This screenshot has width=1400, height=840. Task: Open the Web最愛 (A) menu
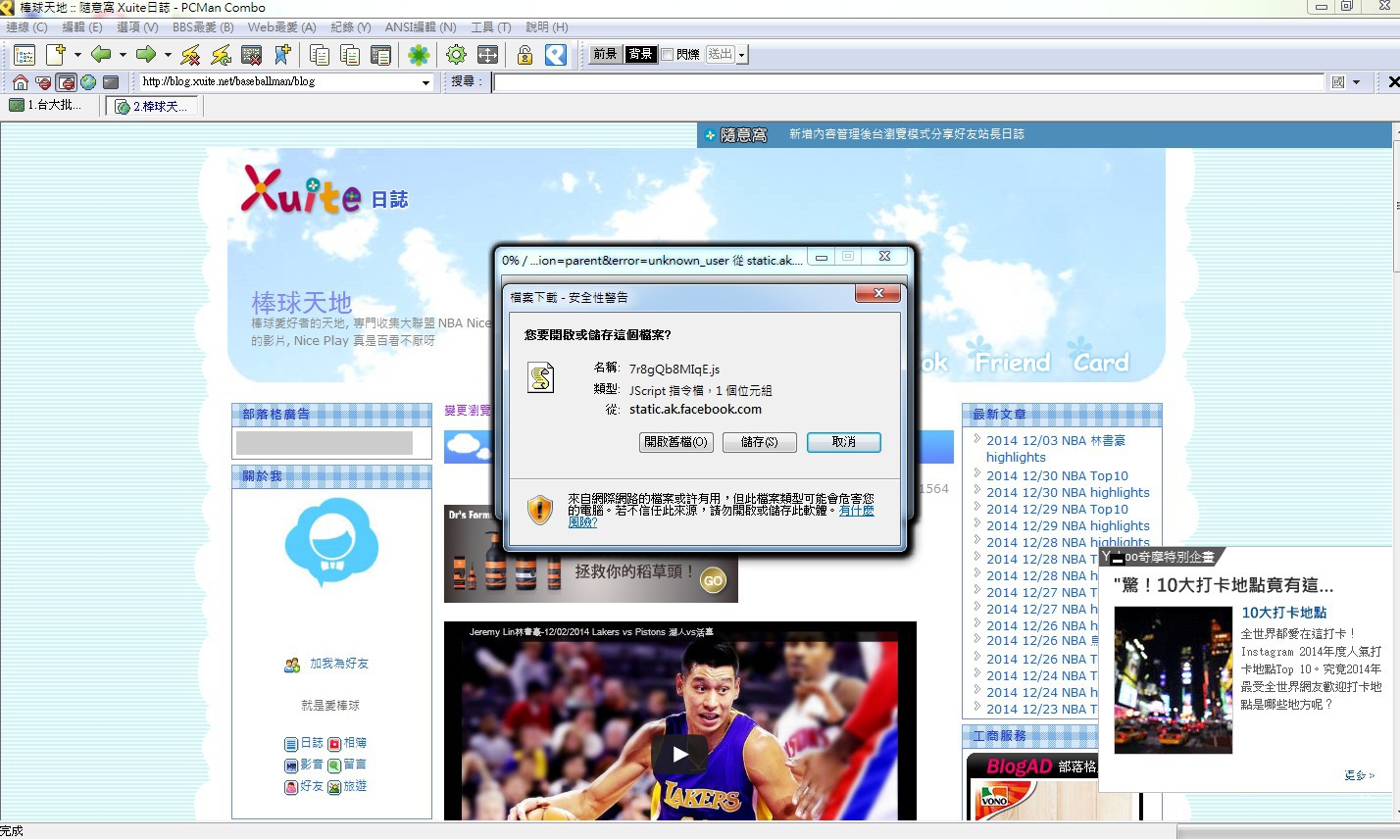[282, 27]
